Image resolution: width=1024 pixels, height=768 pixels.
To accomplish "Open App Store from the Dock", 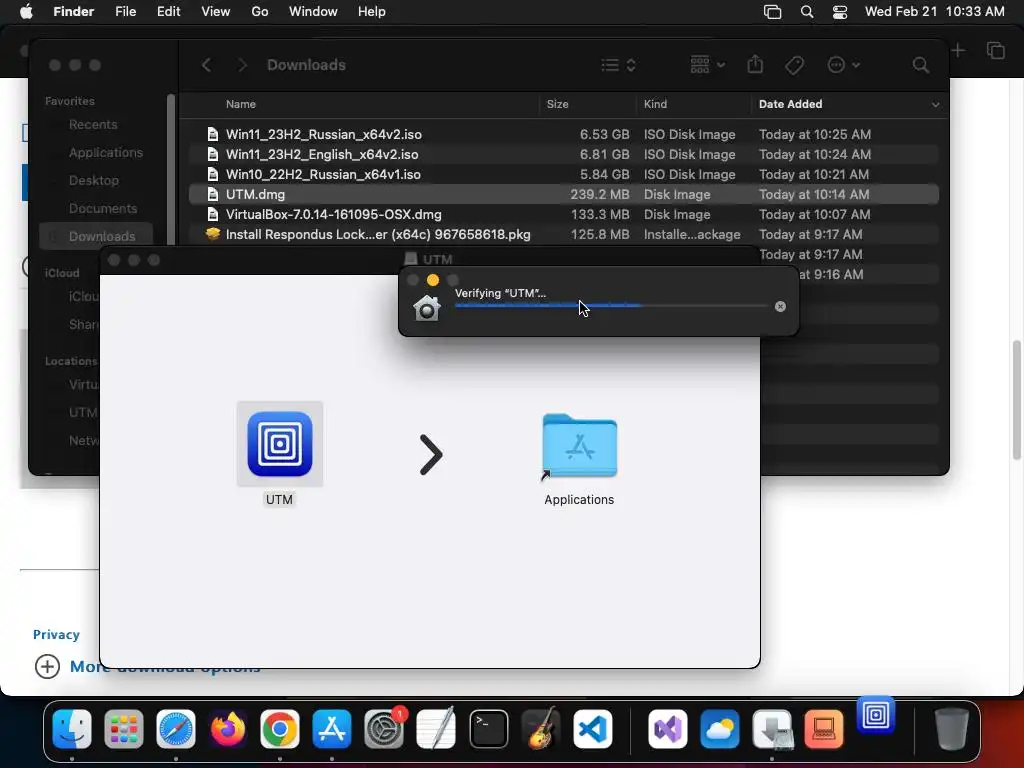I will point(332,729).
